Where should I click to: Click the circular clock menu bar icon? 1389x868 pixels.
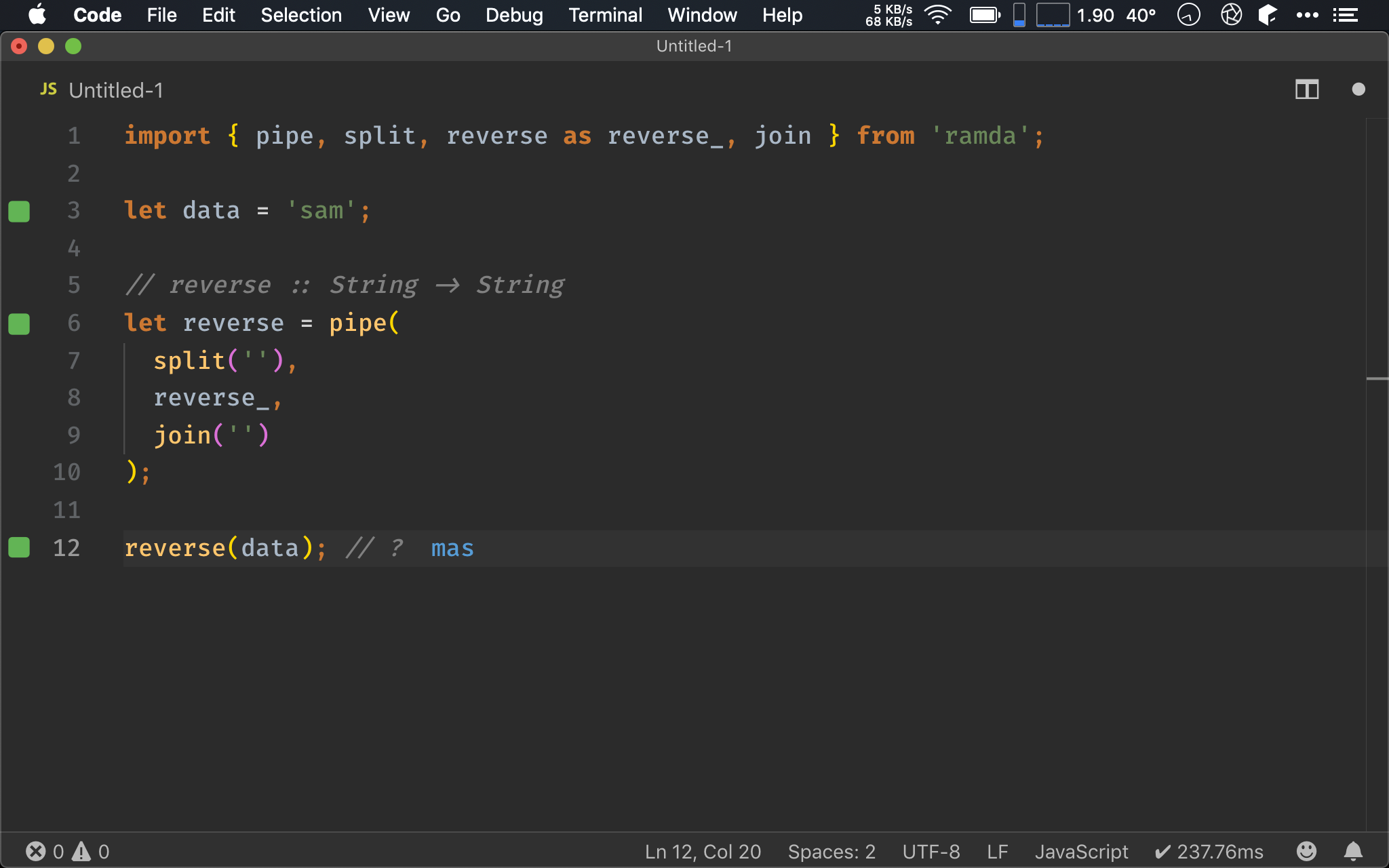click(x=1188, y=15)
